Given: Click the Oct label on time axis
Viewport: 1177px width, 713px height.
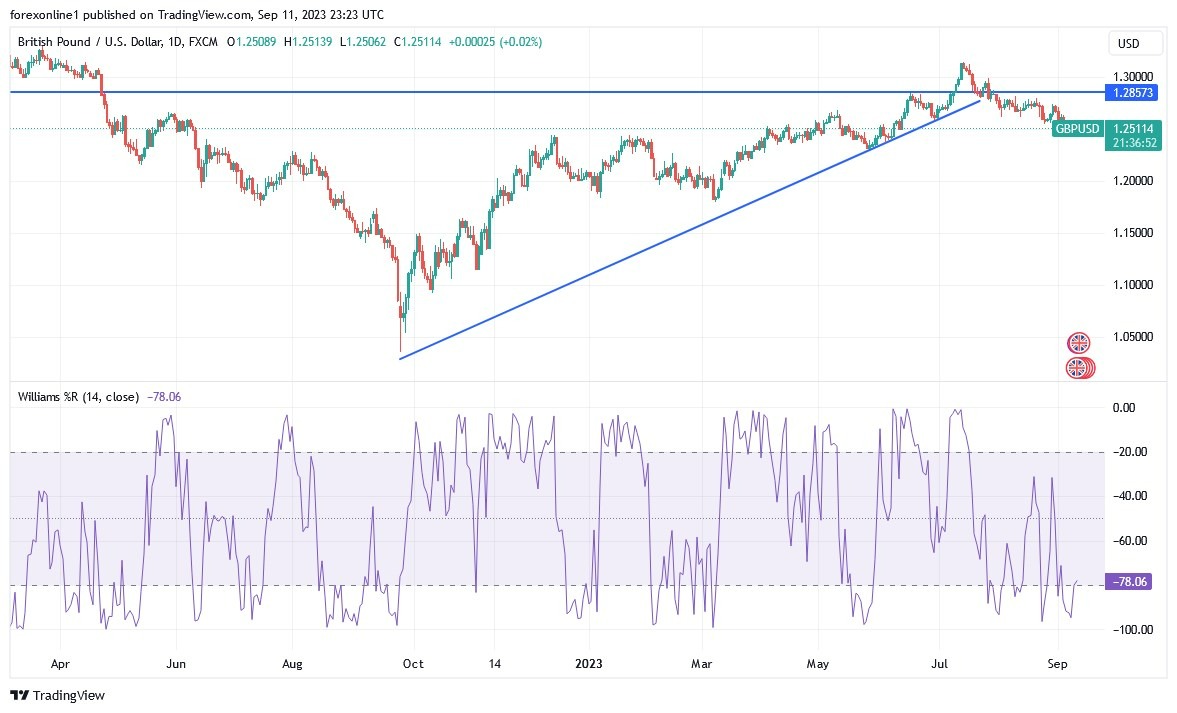Looking at the screenshot, I should [413, 663].
